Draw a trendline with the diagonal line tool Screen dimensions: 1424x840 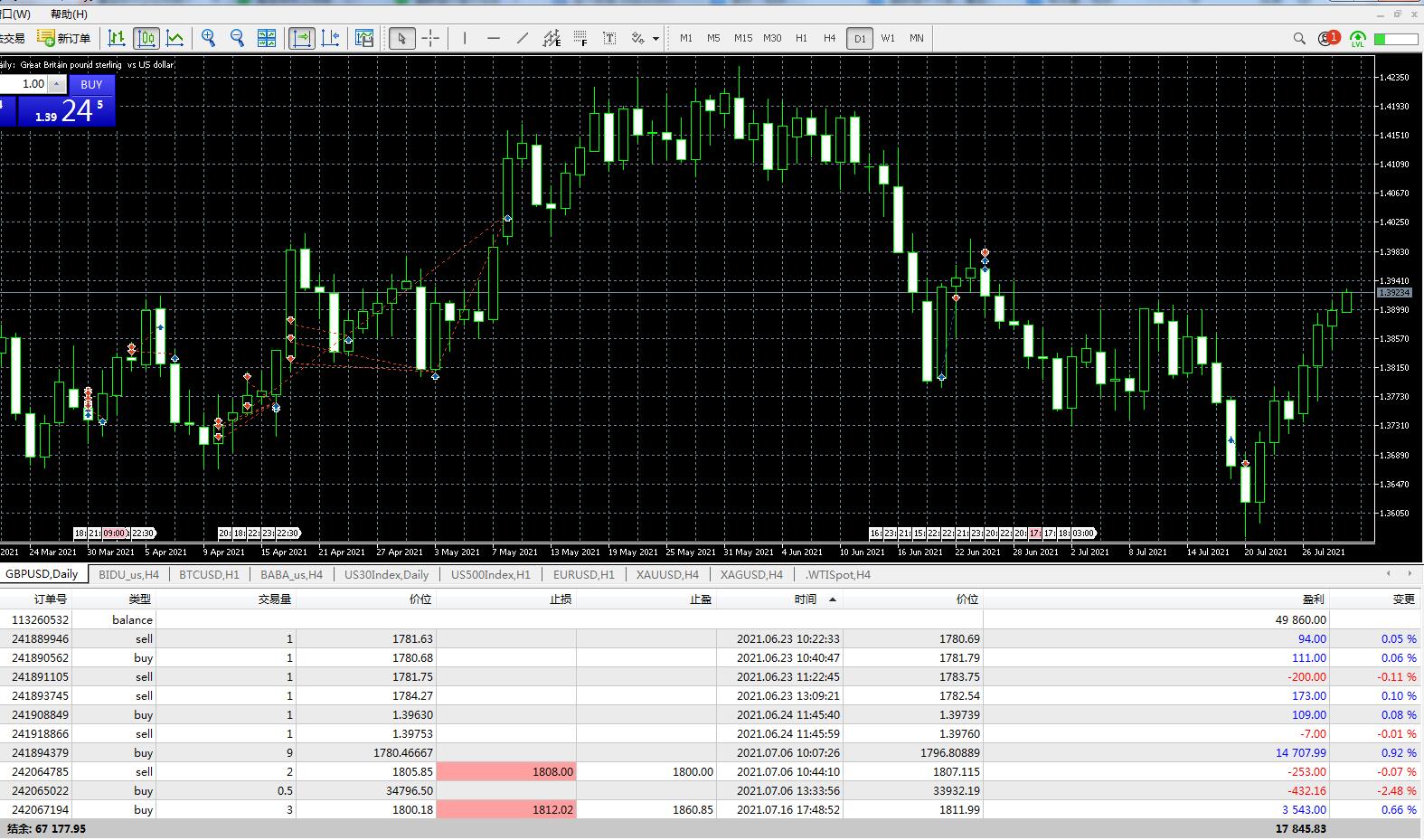click(x=523, y=38)
